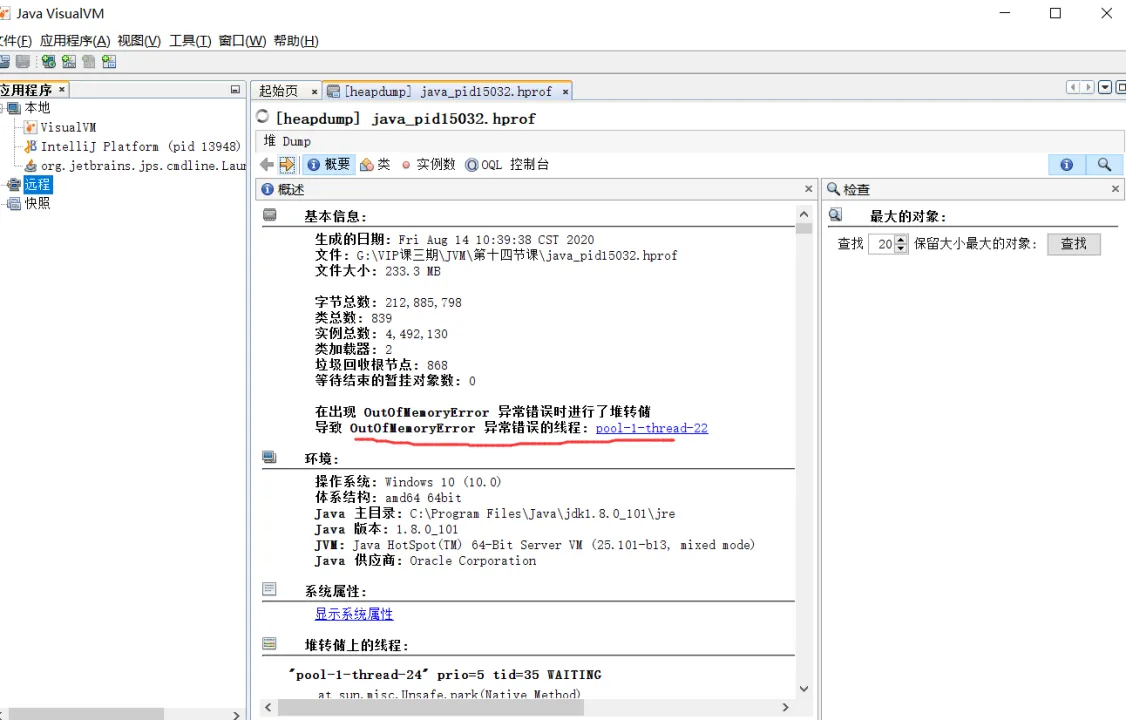Click the object count field showing 20
Viewport: 1126px width, 720px height.
click(882, 244)
